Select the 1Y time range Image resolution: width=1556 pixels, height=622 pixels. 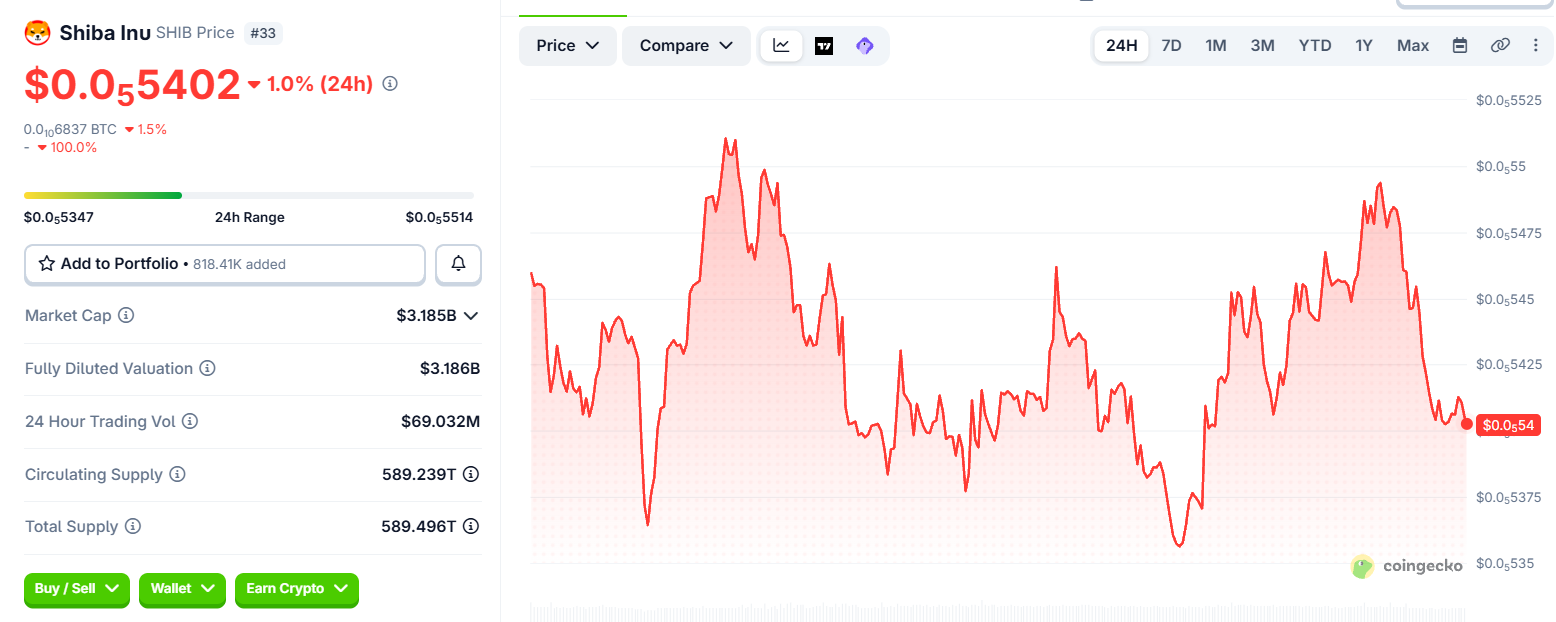tap(1364, 46)
